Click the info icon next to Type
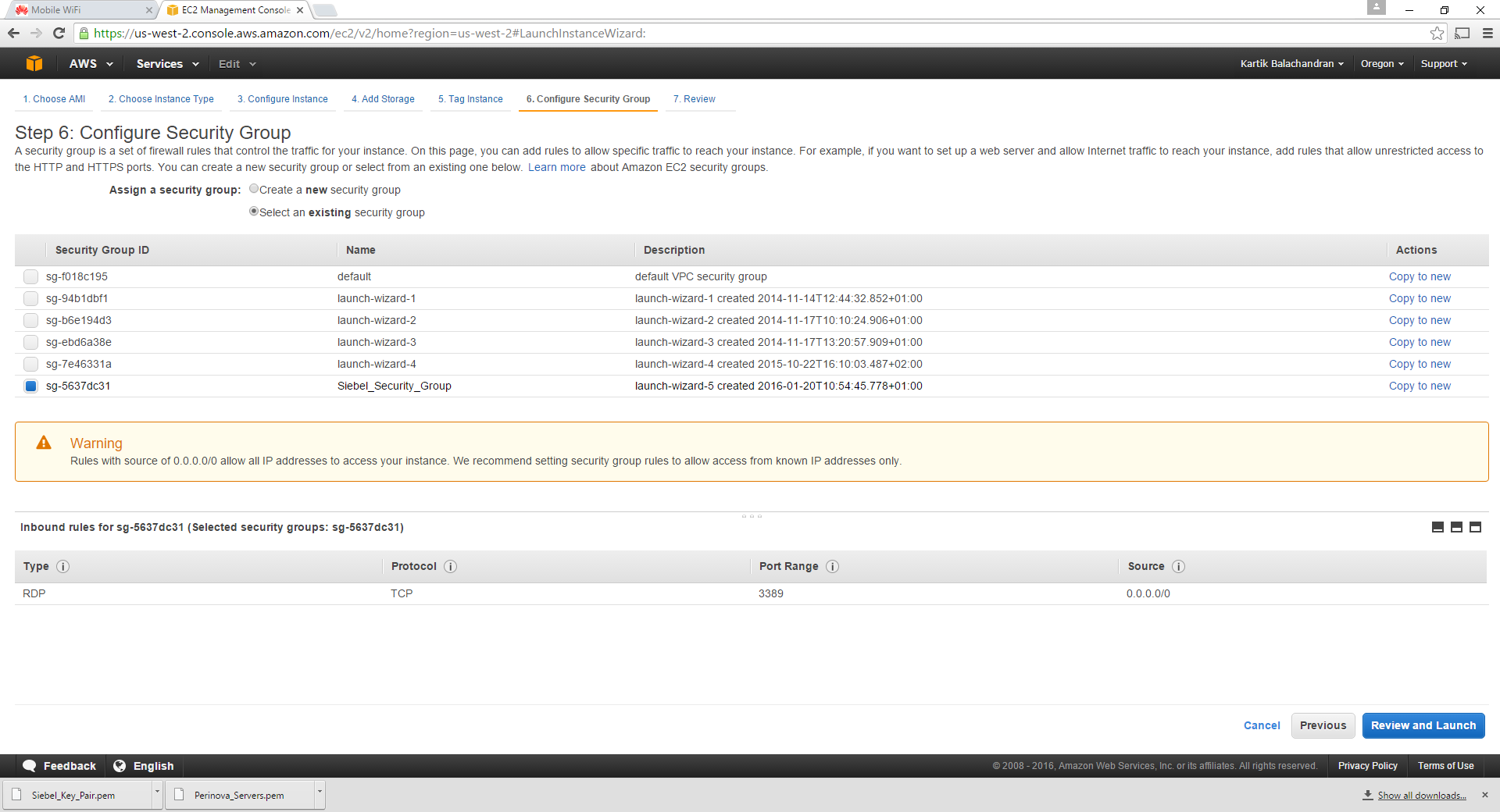The image size is (1500, 812). pos(63,567)
